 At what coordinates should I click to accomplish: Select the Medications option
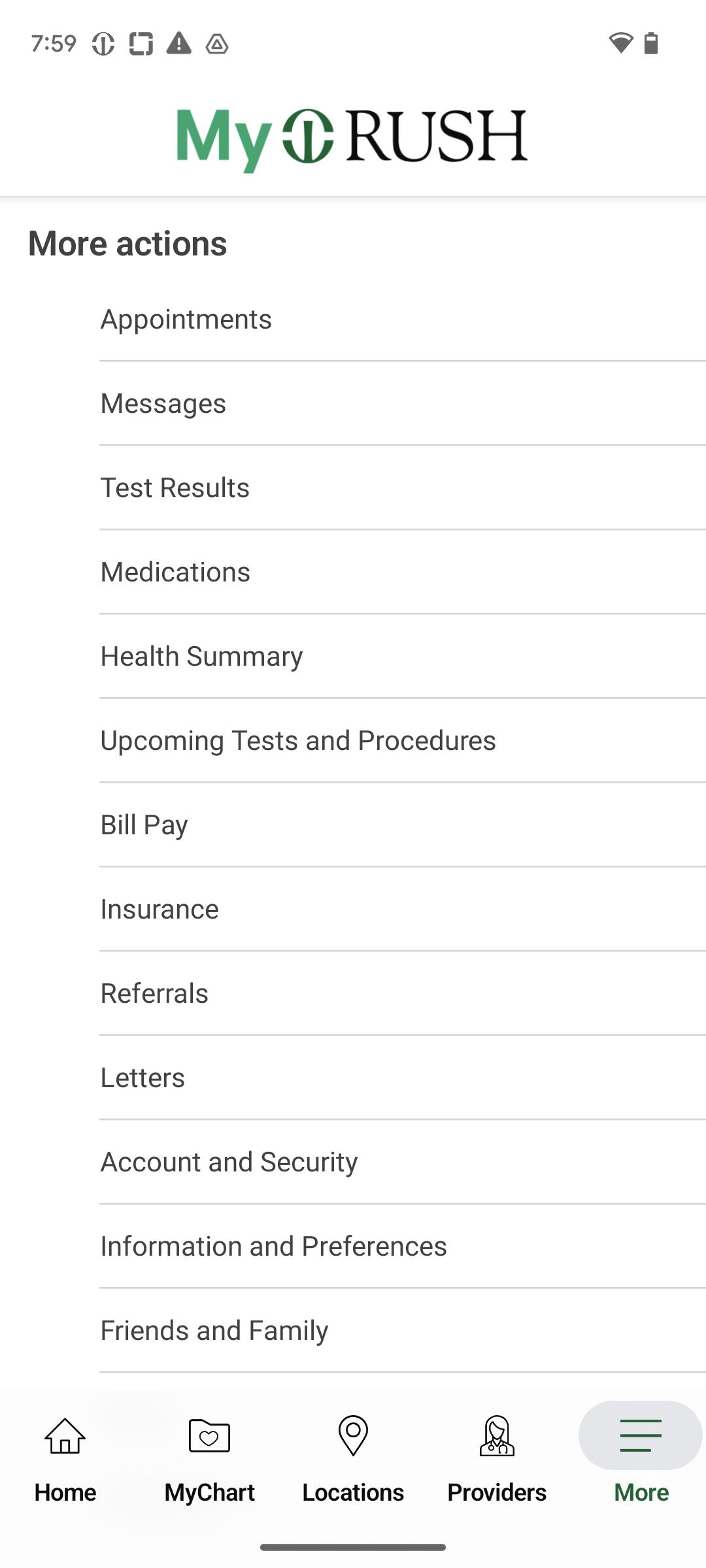point(403,572)
